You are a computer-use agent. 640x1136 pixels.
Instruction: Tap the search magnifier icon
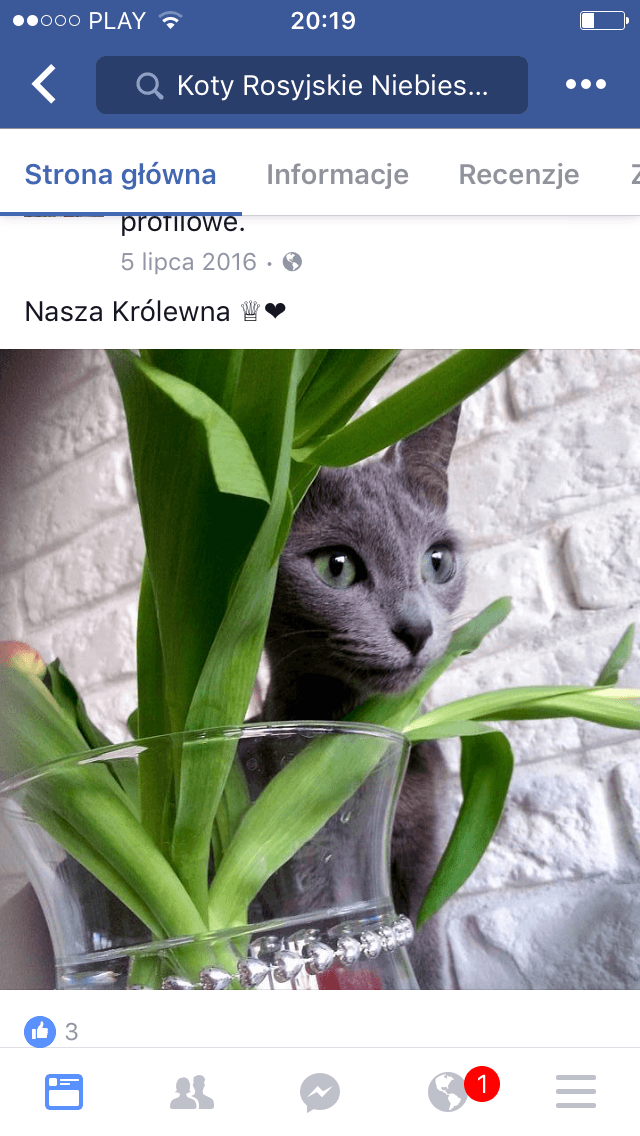149,85
